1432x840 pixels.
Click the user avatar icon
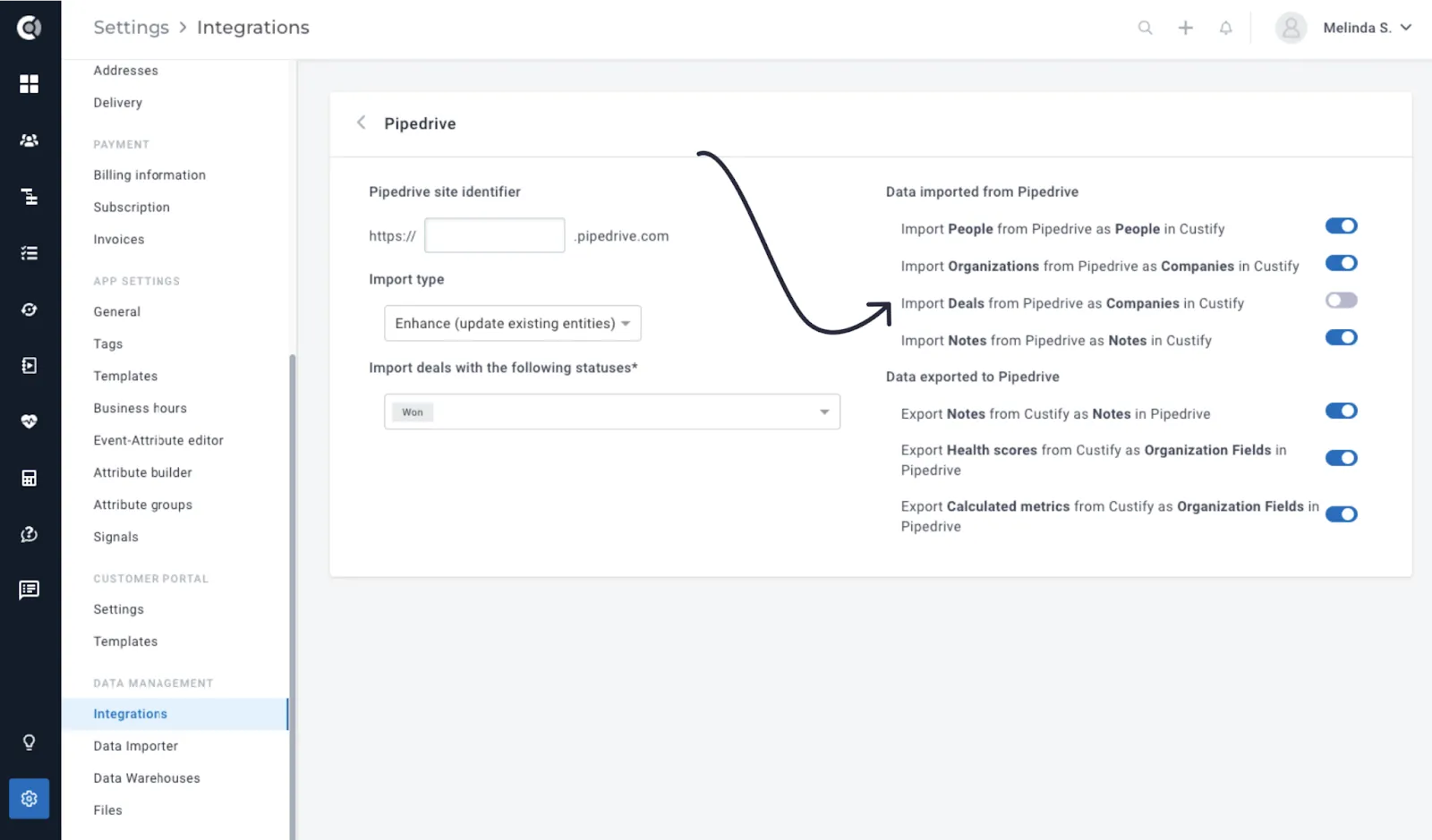[1291, 28]
